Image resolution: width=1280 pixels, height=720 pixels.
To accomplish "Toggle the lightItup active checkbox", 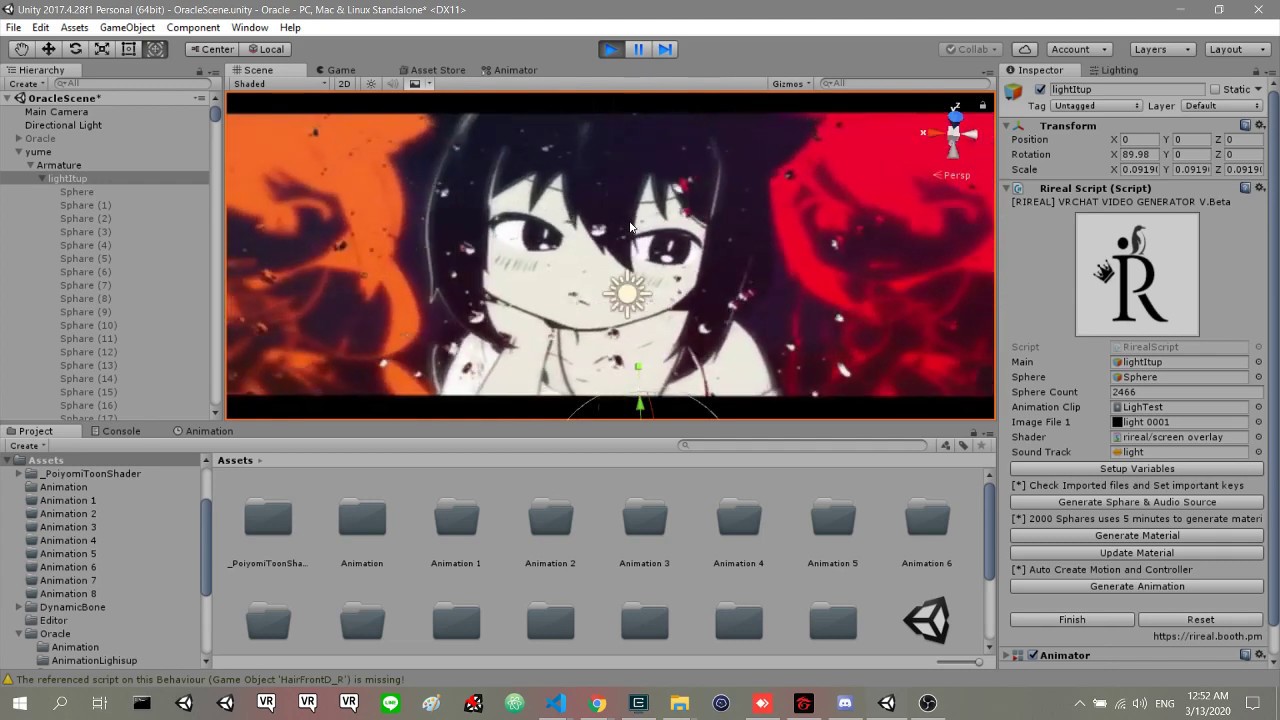I will click(1040, 89).
